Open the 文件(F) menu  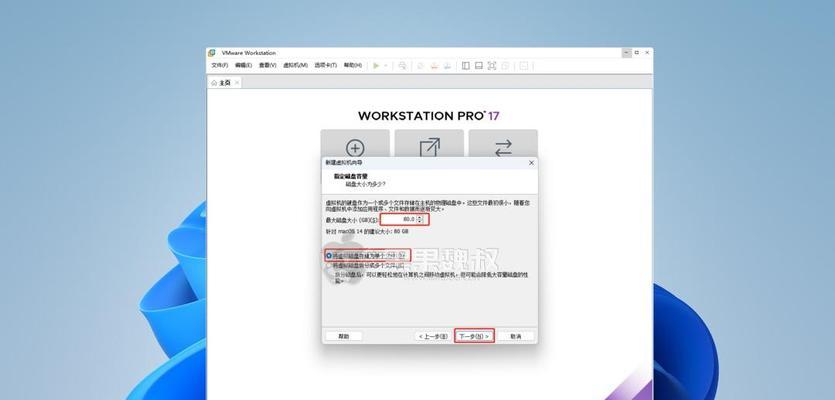point(219,66)
